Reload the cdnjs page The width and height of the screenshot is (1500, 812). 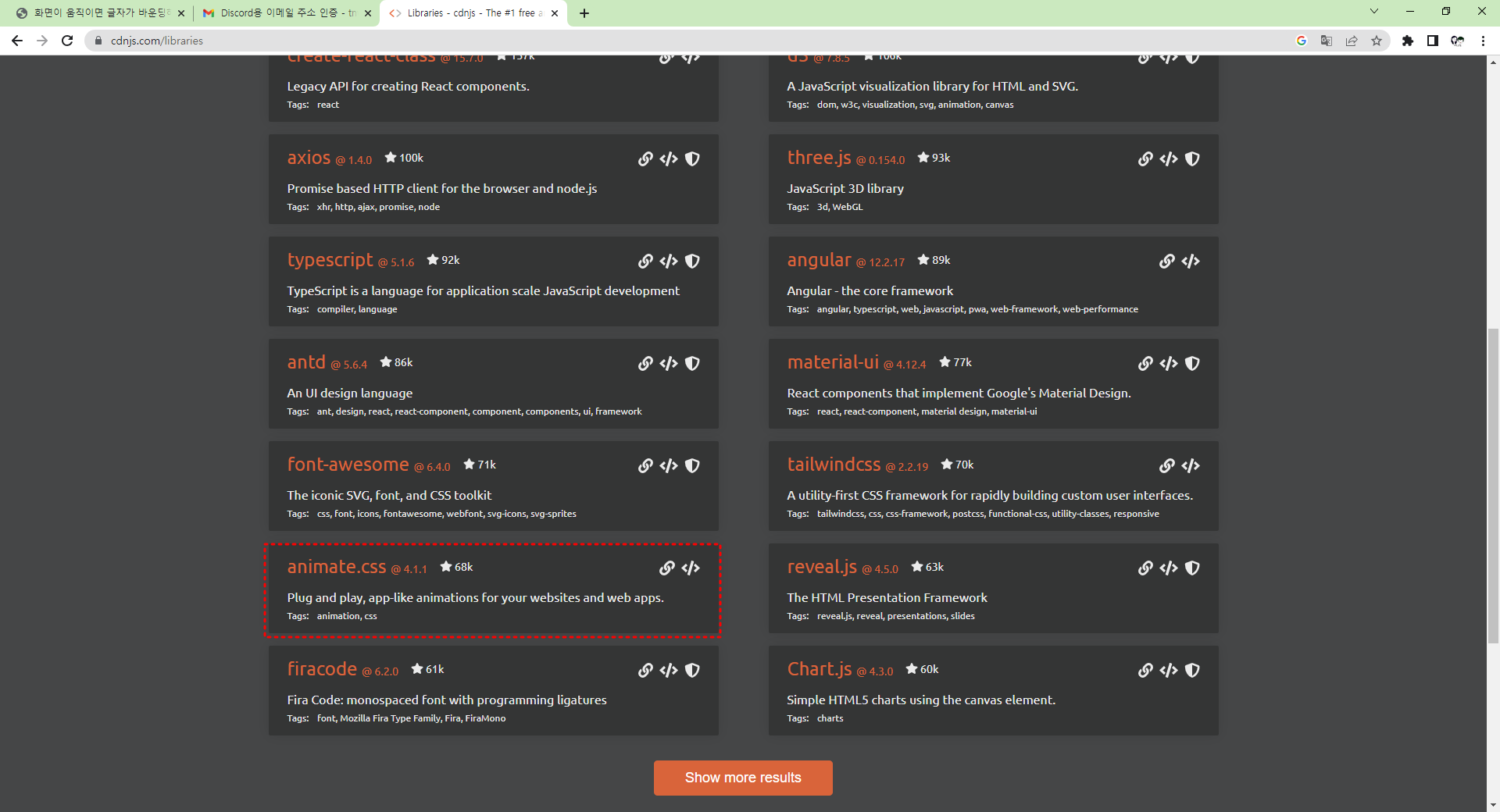point(67,41)
